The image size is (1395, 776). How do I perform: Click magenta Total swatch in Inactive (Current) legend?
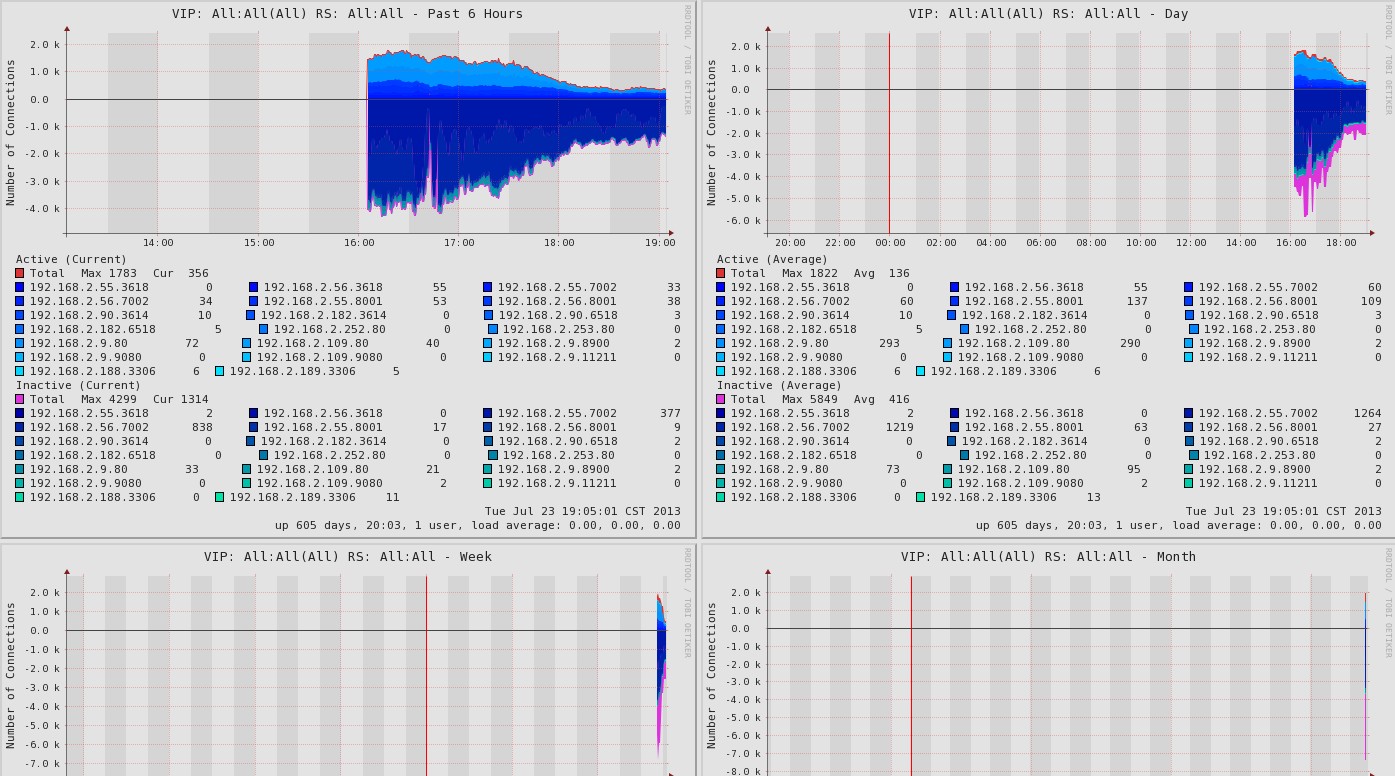(20, 399)
